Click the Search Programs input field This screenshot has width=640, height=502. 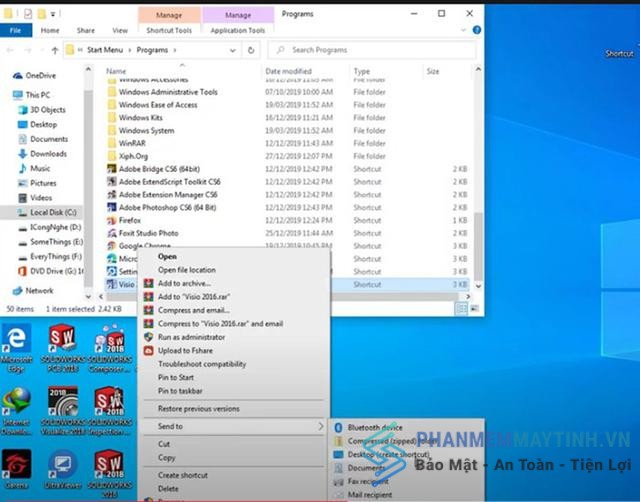click(x=371, y=50)
